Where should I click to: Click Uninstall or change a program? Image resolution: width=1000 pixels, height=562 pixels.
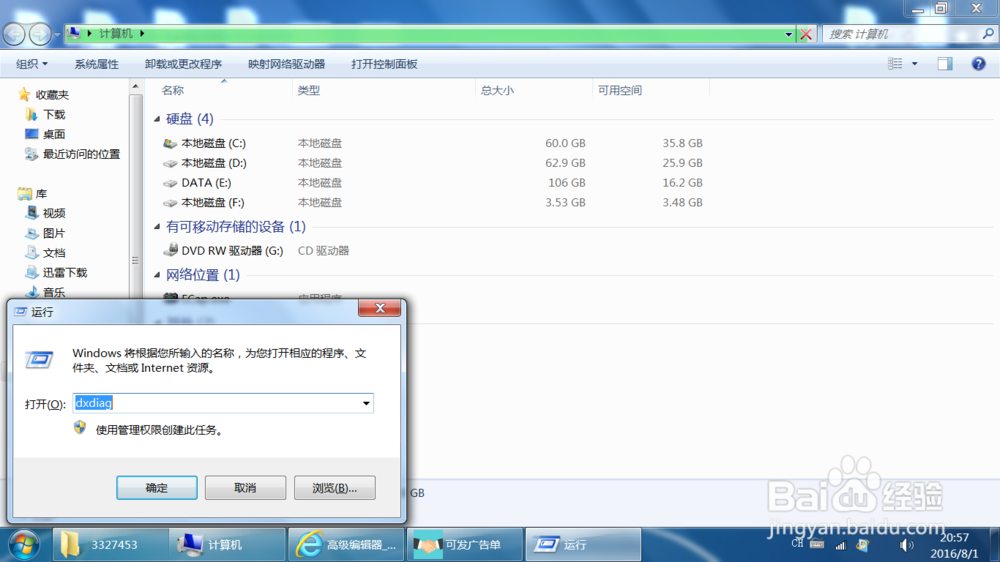point(183,64)
